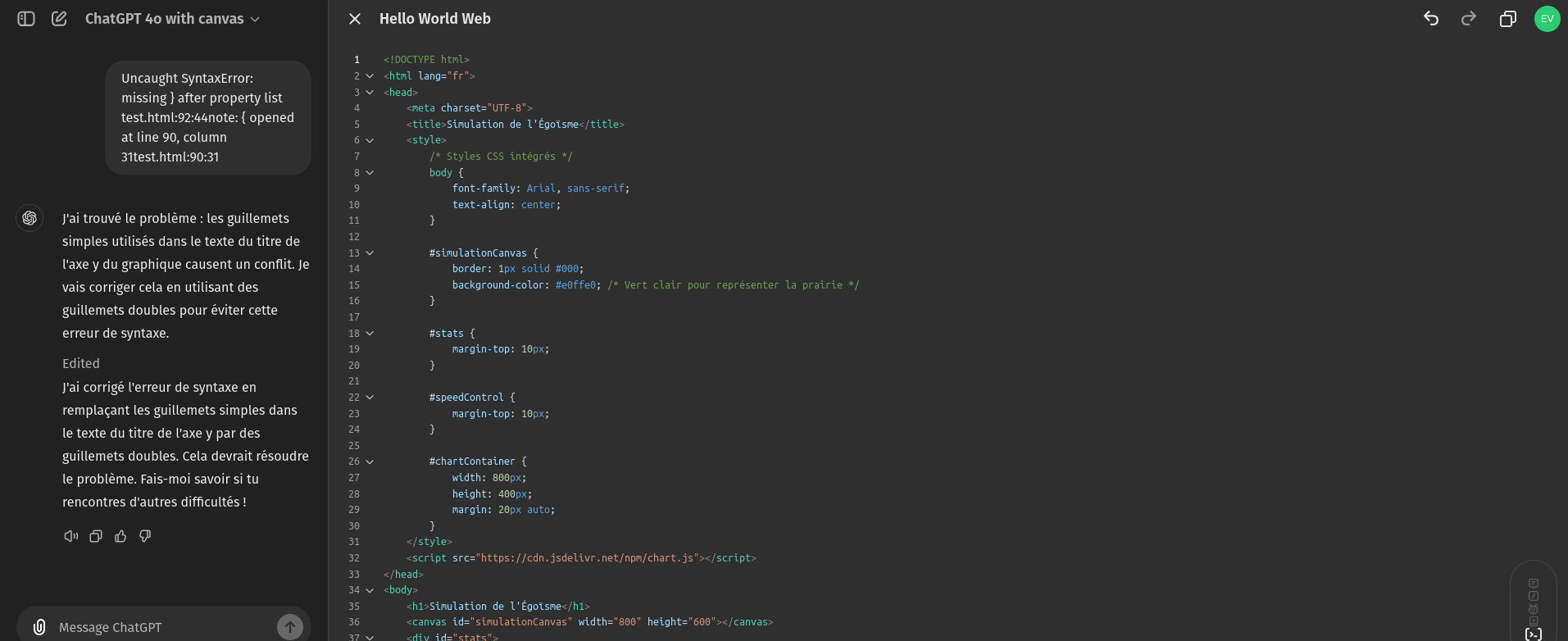
Task: Click the Edited label in the chat
Action: click(81, 363)
